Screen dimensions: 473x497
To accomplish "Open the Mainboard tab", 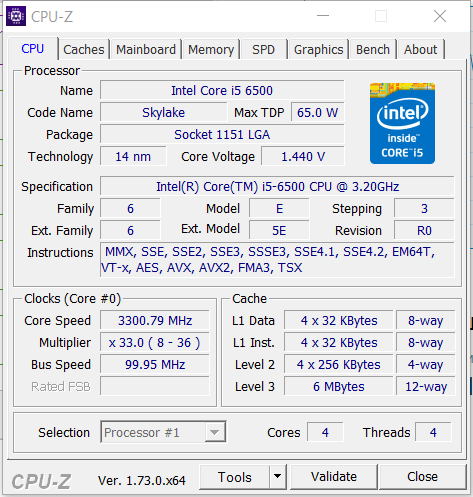I will (x=146, y=49).
